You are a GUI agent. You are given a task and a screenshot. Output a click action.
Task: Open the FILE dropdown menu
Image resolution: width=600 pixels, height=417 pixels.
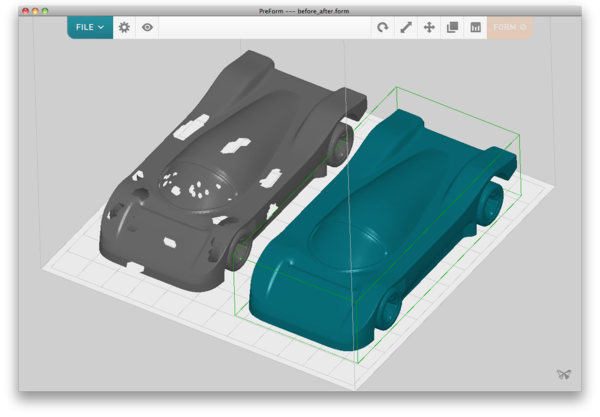coord(90,27)
